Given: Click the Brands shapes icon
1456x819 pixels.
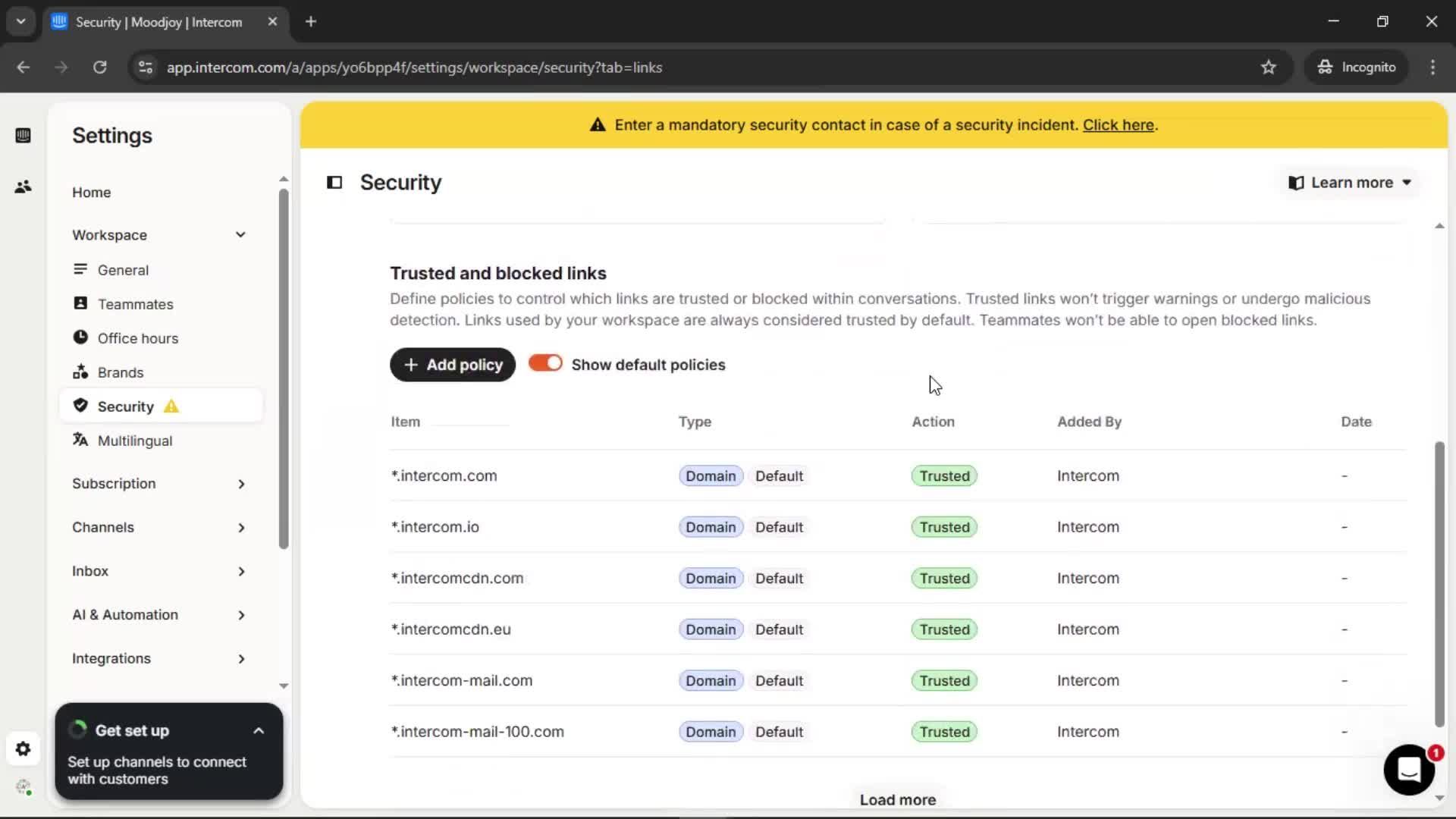Looking at the screenshot, I should [x=80, y=372].
